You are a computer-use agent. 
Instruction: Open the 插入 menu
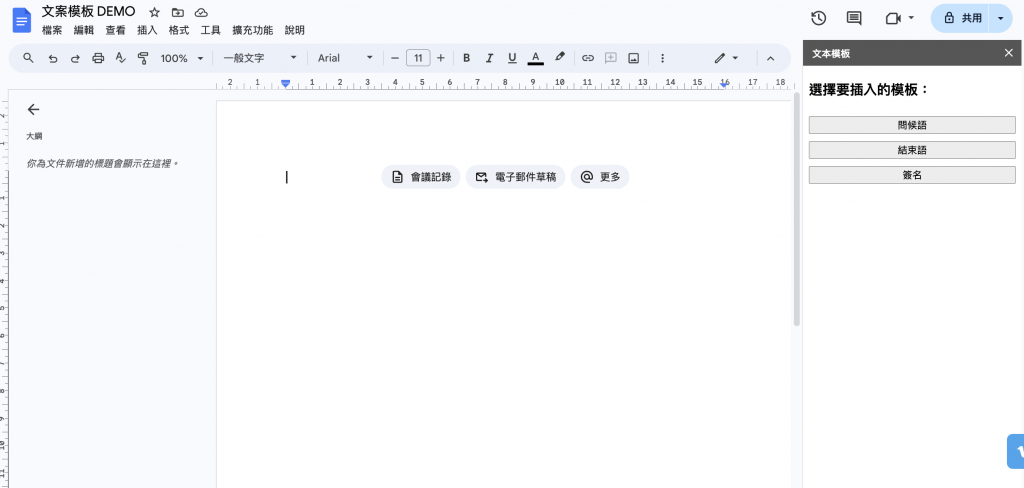(148, 30)
